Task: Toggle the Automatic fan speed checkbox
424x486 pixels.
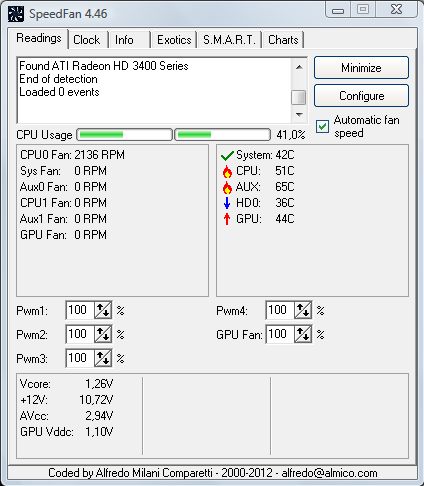Action: click(322, 127)
